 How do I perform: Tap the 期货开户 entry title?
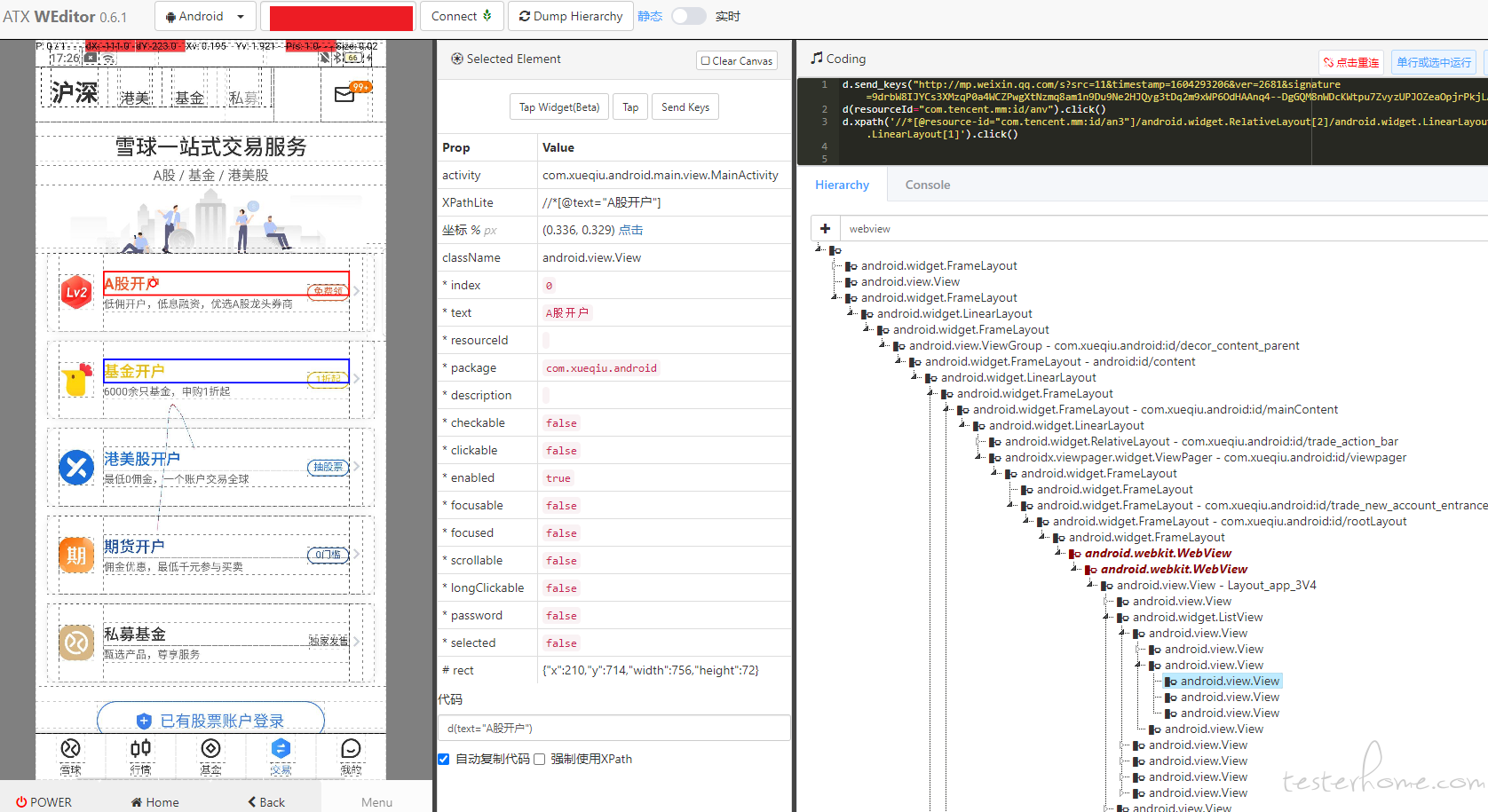click(134, 547)
